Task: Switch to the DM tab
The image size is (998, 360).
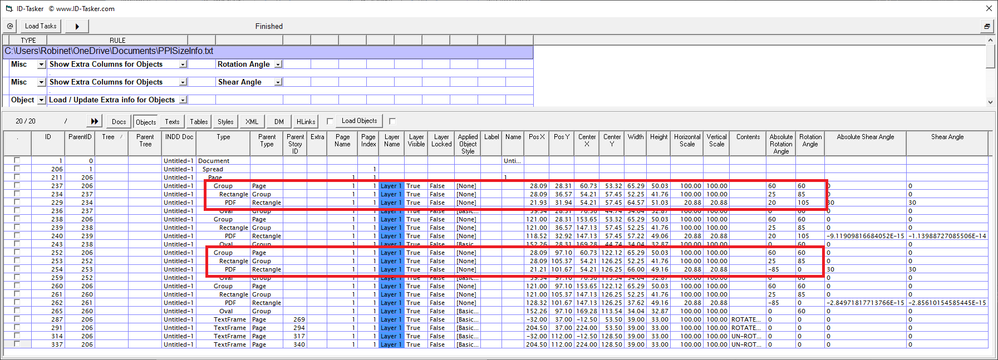Action: coord(279,121)
